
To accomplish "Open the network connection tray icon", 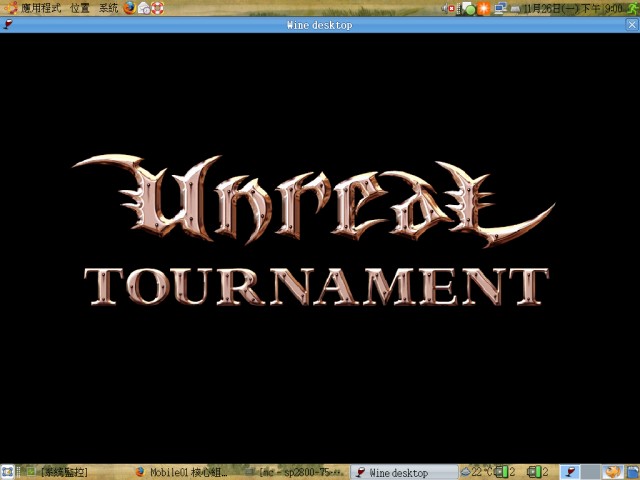I will point(500,8).
